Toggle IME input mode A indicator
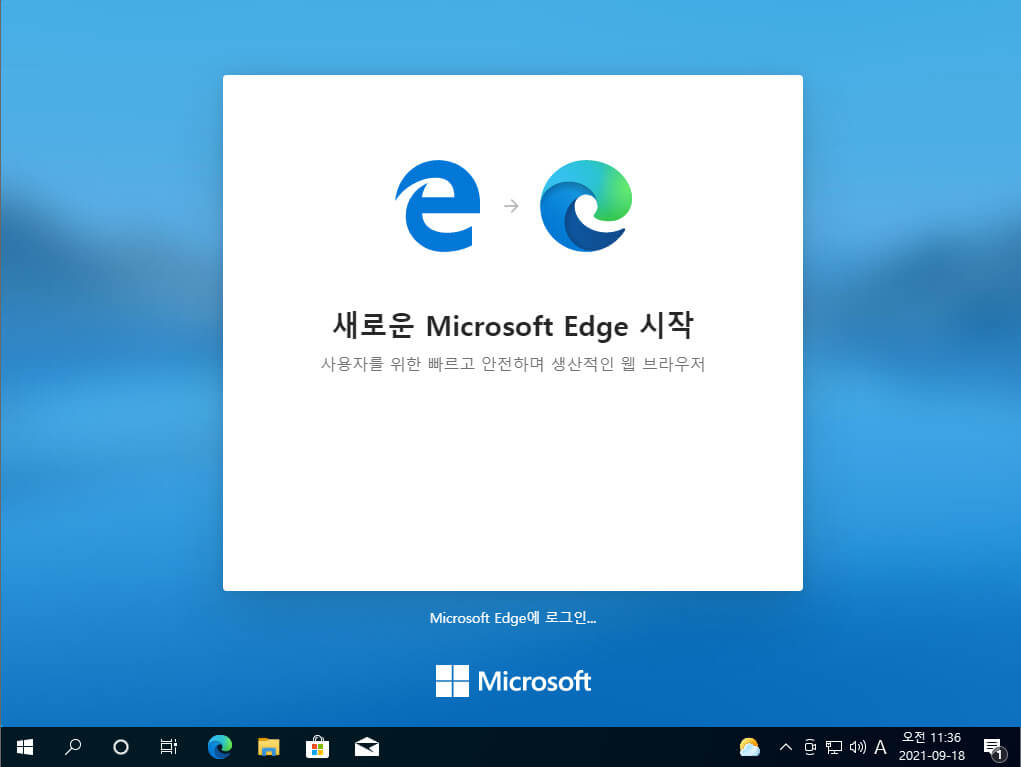This screenshot has height=767, width=1021. [x=880, y=747]
